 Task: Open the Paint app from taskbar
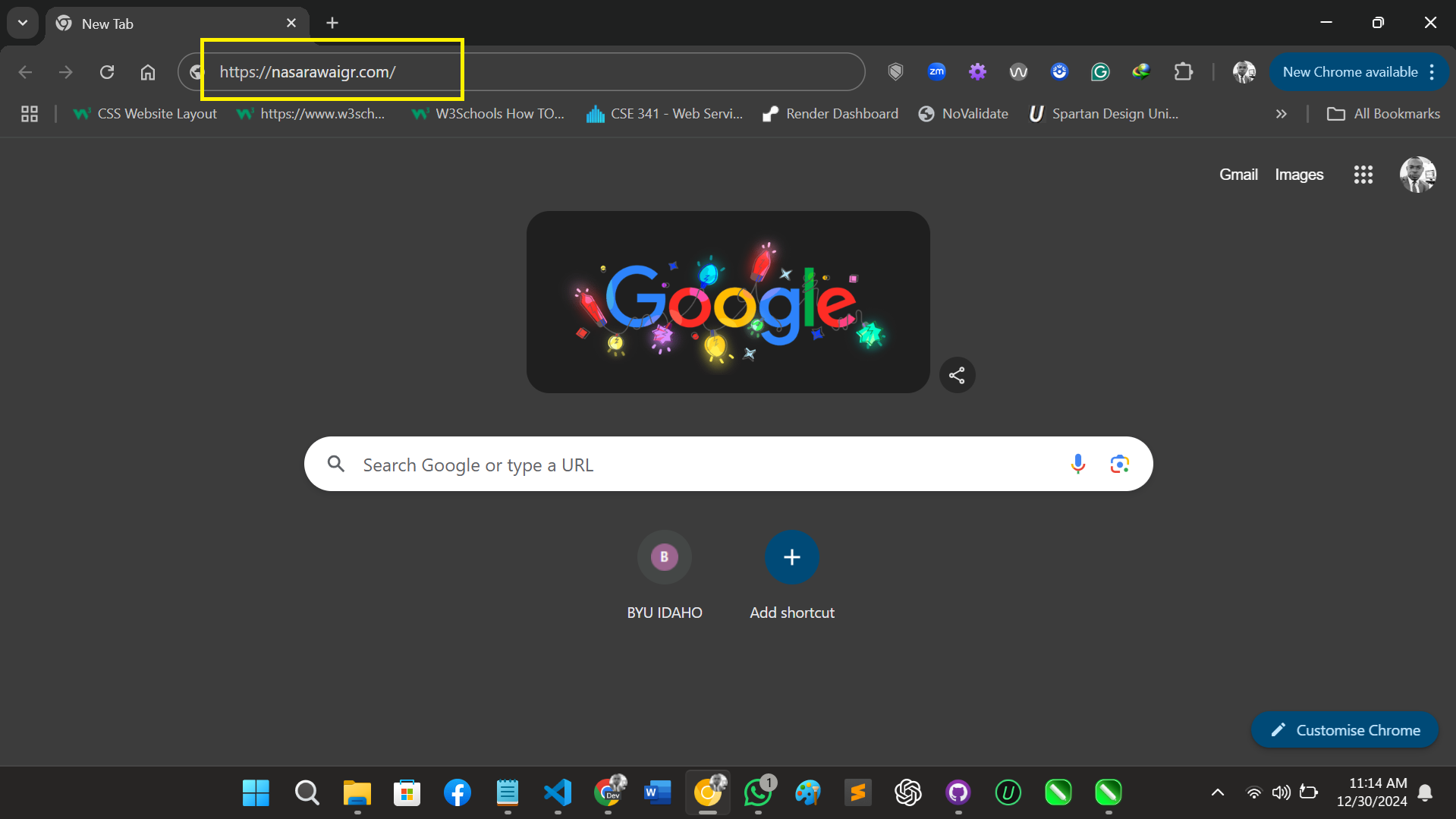(808, 793)
